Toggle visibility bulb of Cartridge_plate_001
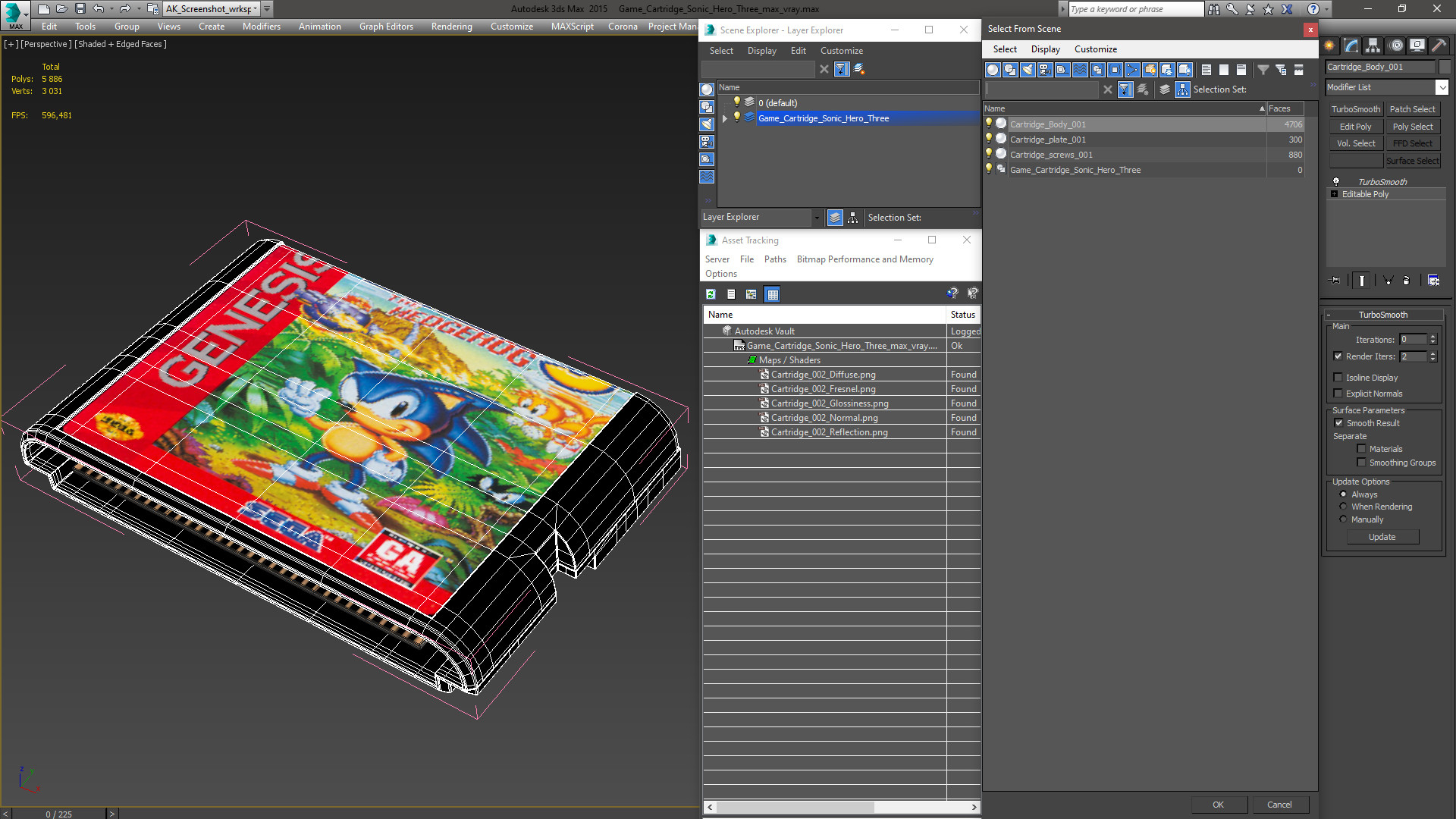Screen dimensions: 1456x819 click(x=989, y=139)
